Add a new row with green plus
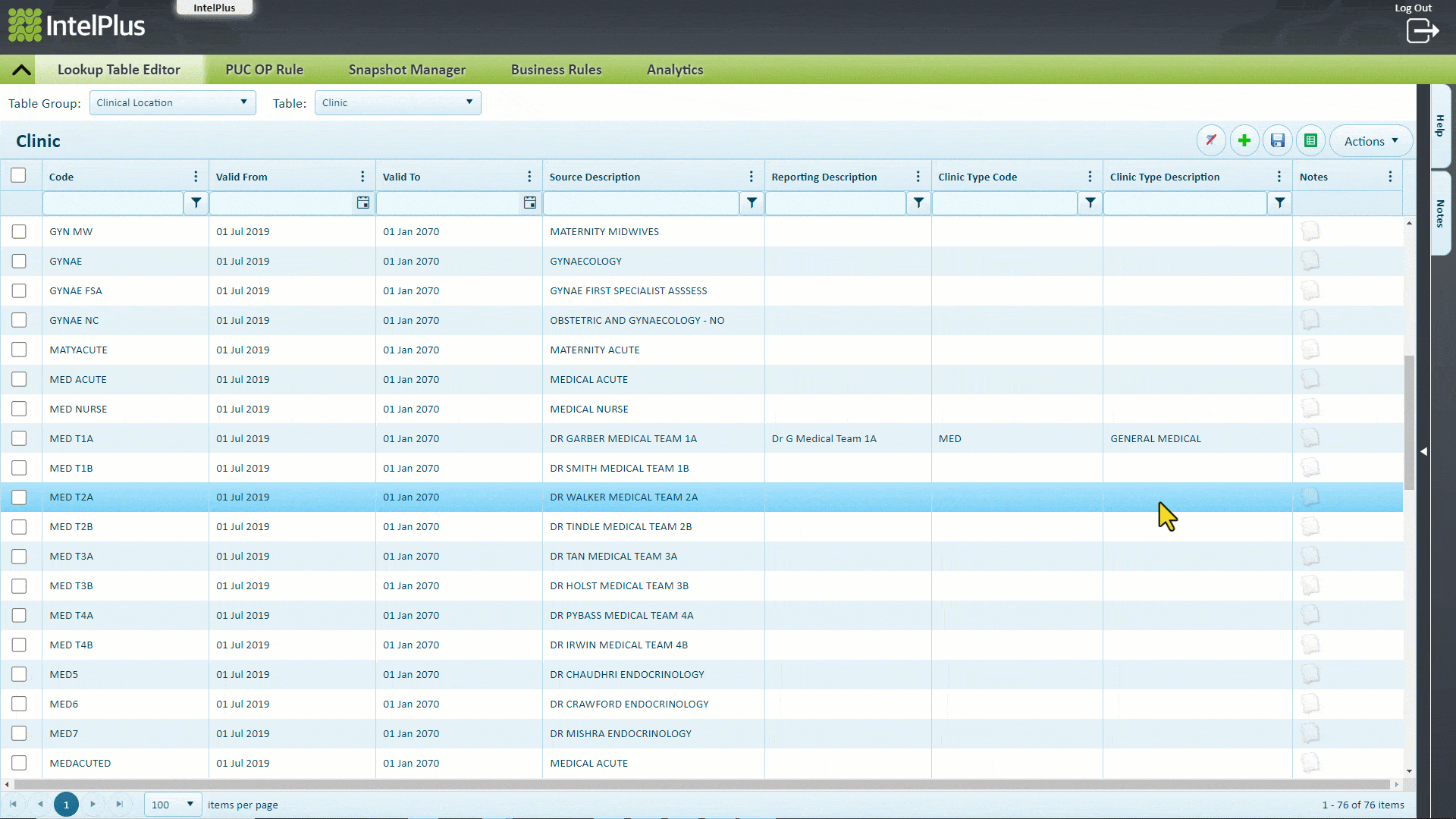The image size is (1456, 819). coord(1244,141)
